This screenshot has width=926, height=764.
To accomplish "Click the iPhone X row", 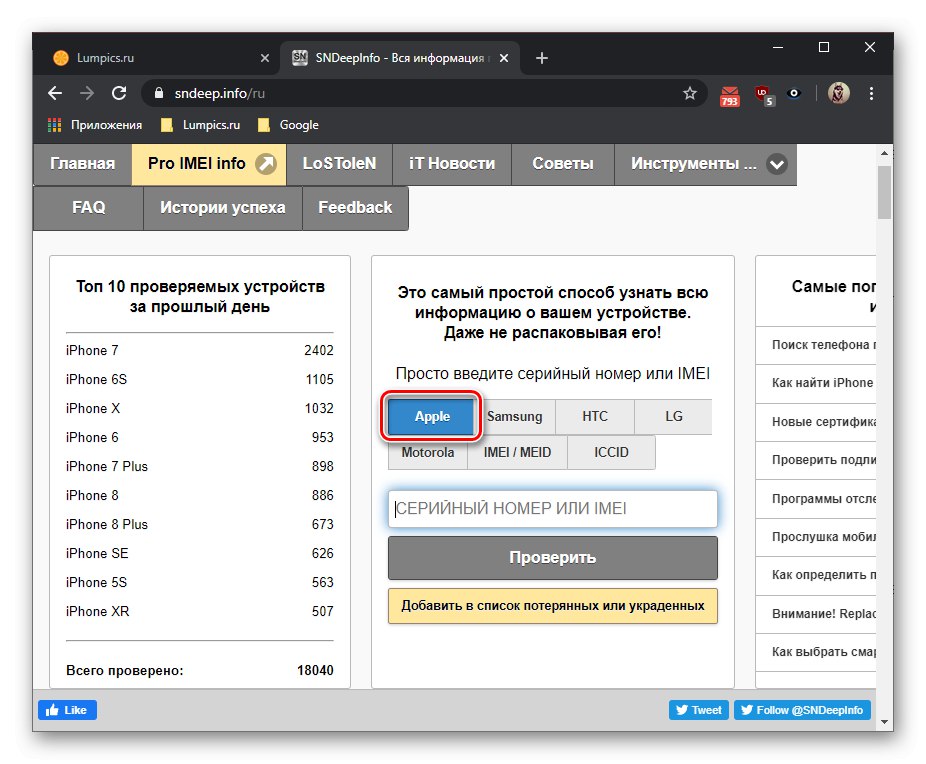I will pyautogui.click(x=200, y=408).
